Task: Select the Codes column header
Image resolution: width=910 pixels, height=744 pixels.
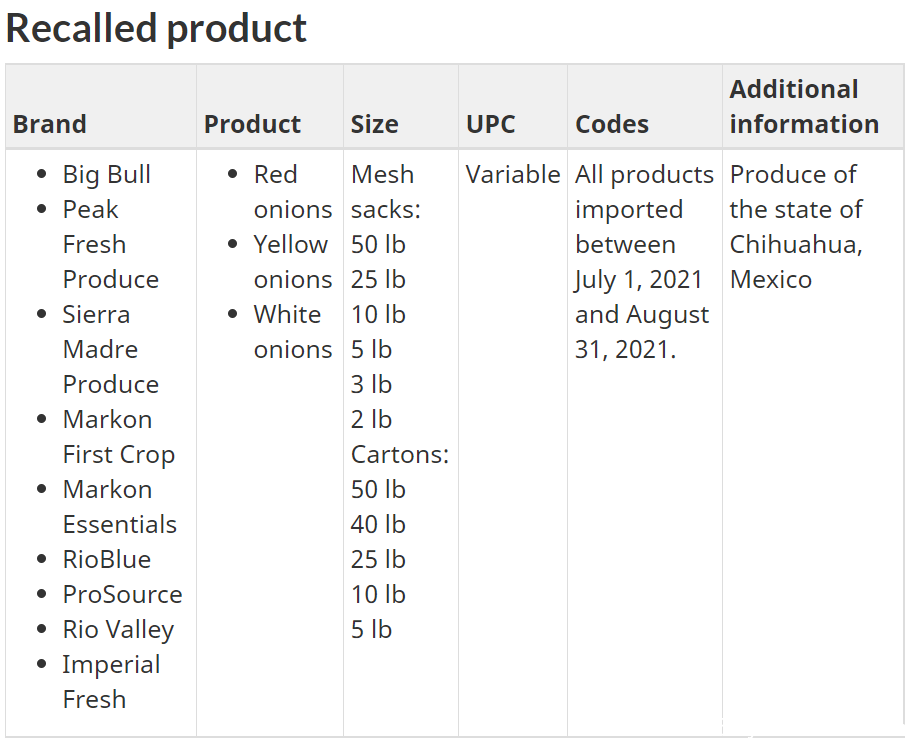Action: [612, 124]
